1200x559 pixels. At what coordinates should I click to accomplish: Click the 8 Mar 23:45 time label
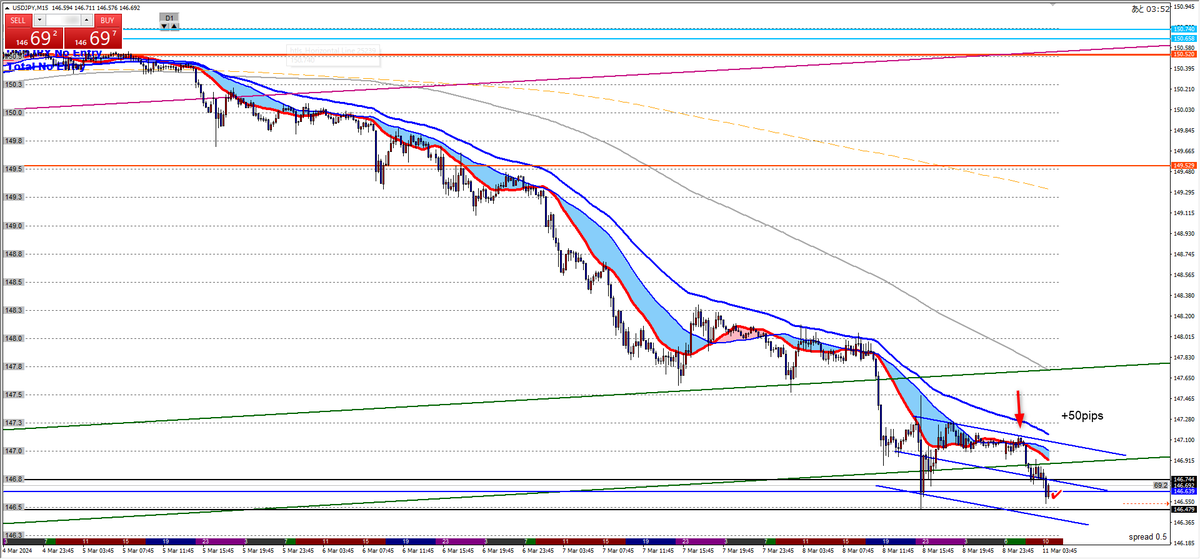(x=1016, y=550)
